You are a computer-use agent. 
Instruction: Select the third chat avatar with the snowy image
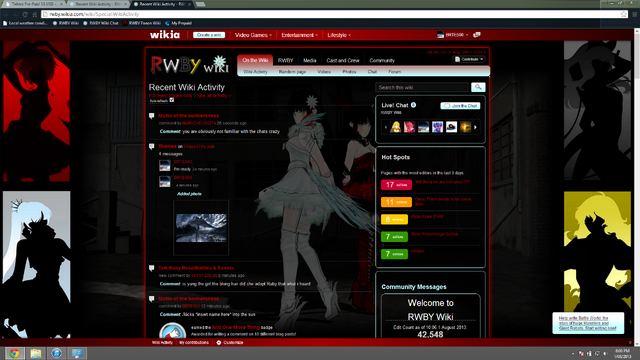[x=423, y=127]
